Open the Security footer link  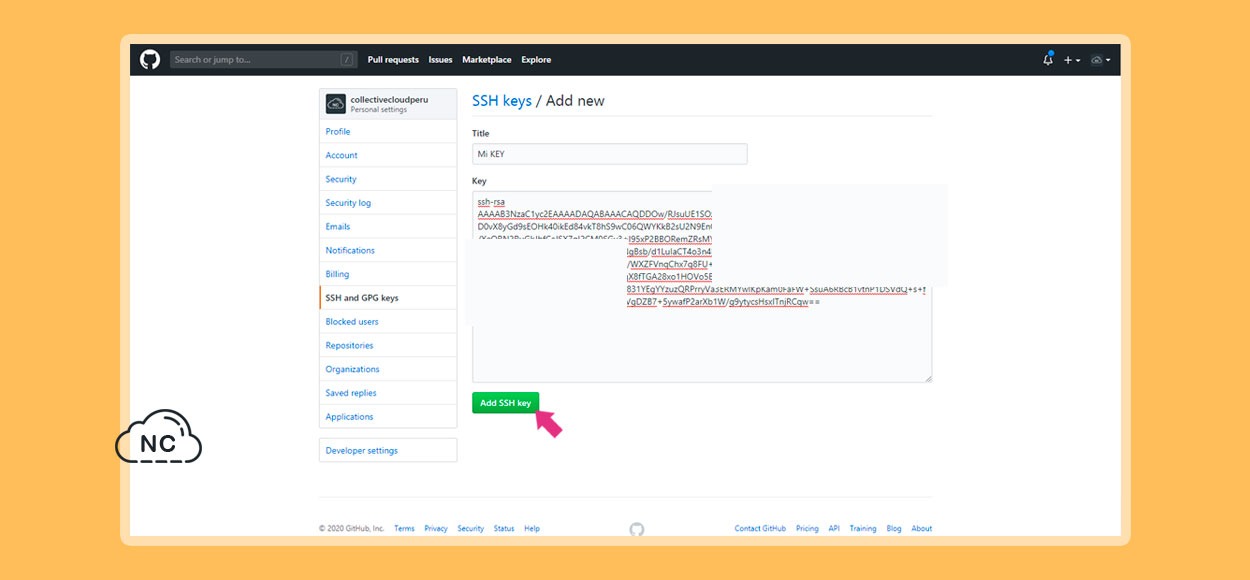point(471,529)
